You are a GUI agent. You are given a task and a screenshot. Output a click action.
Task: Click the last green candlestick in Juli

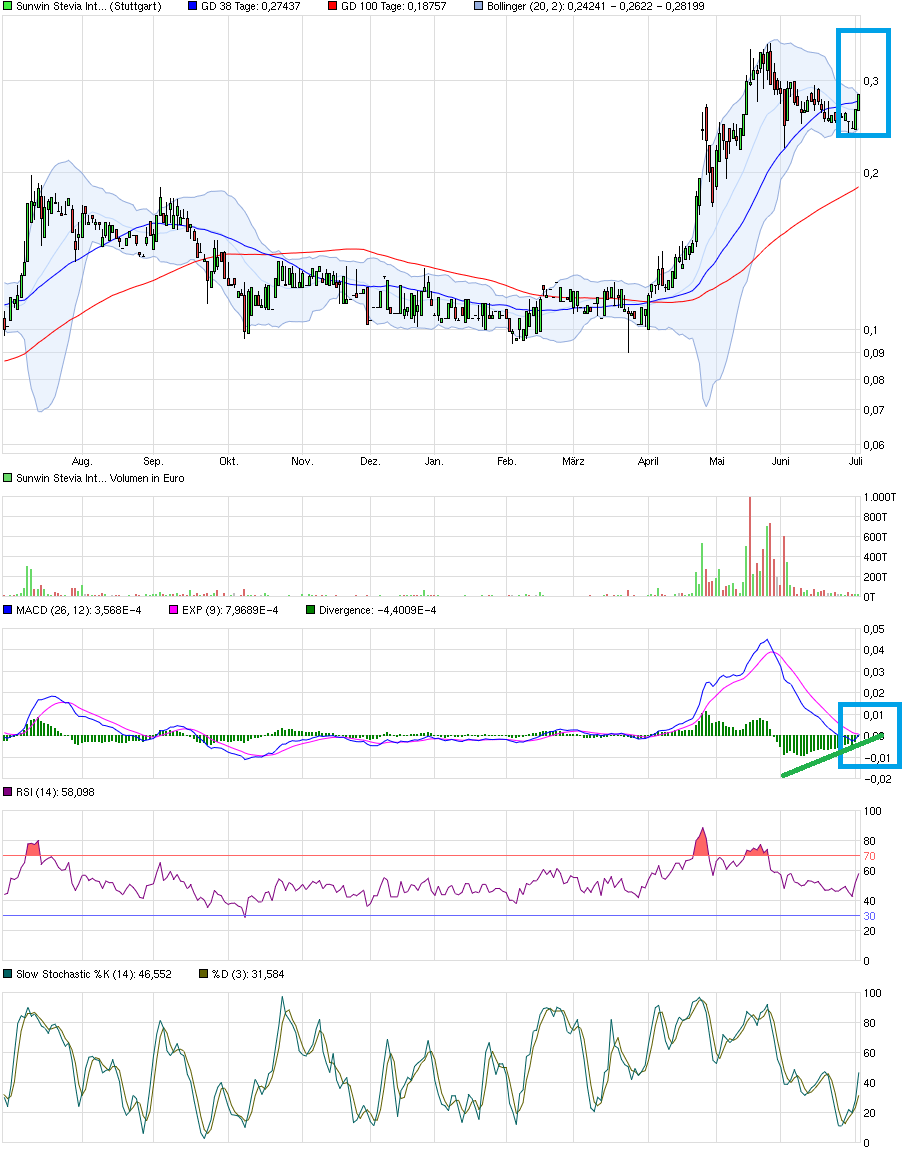858,101
